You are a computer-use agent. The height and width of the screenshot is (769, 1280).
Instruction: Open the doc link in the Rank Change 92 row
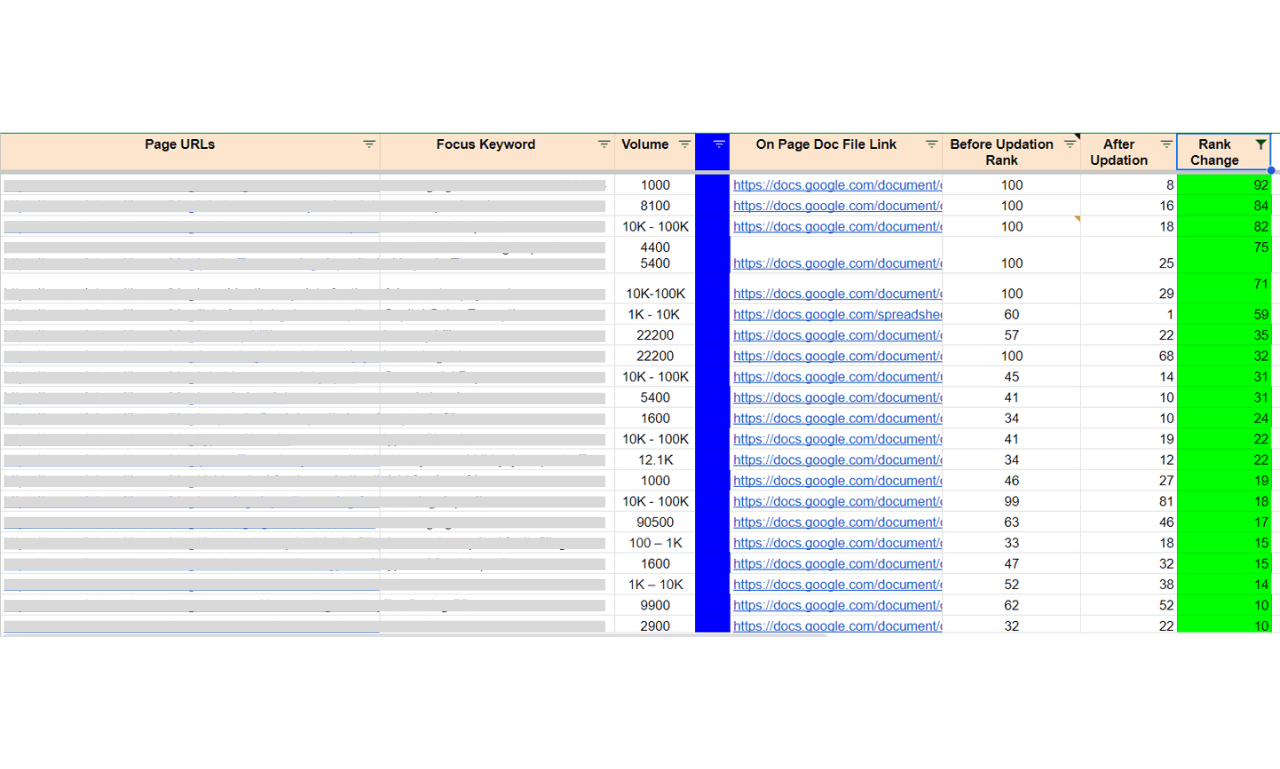[x=837, y=185]
